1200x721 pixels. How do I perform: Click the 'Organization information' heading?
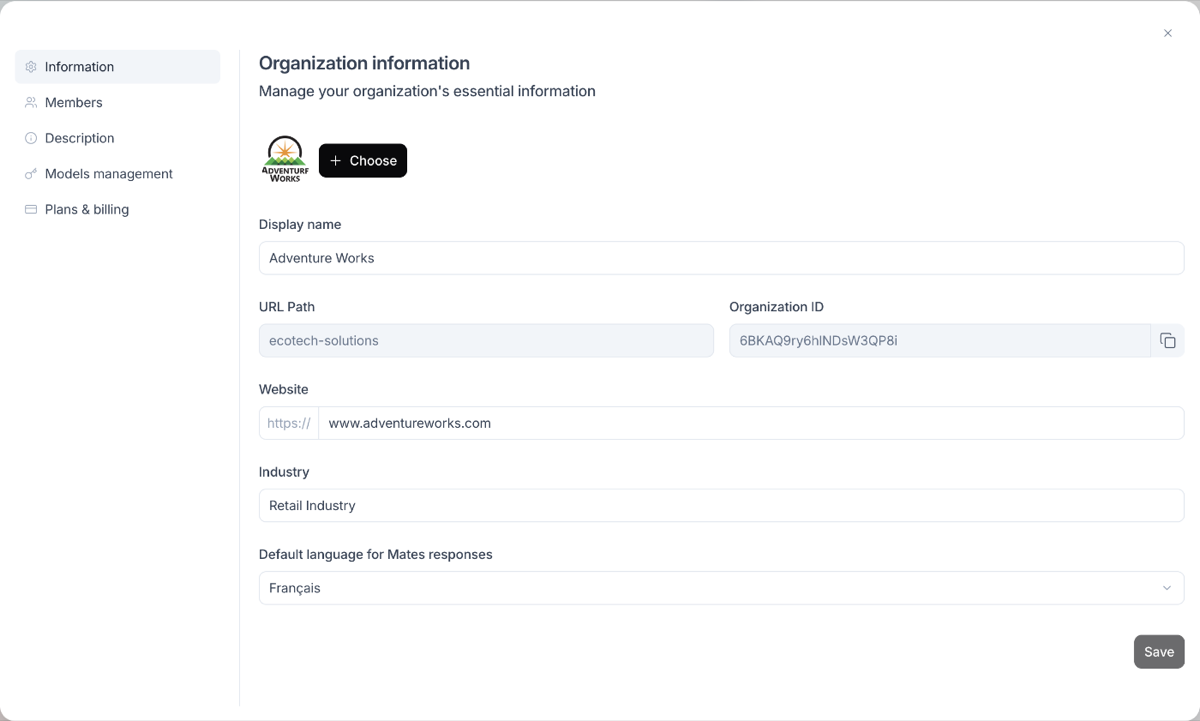point(364,63)
